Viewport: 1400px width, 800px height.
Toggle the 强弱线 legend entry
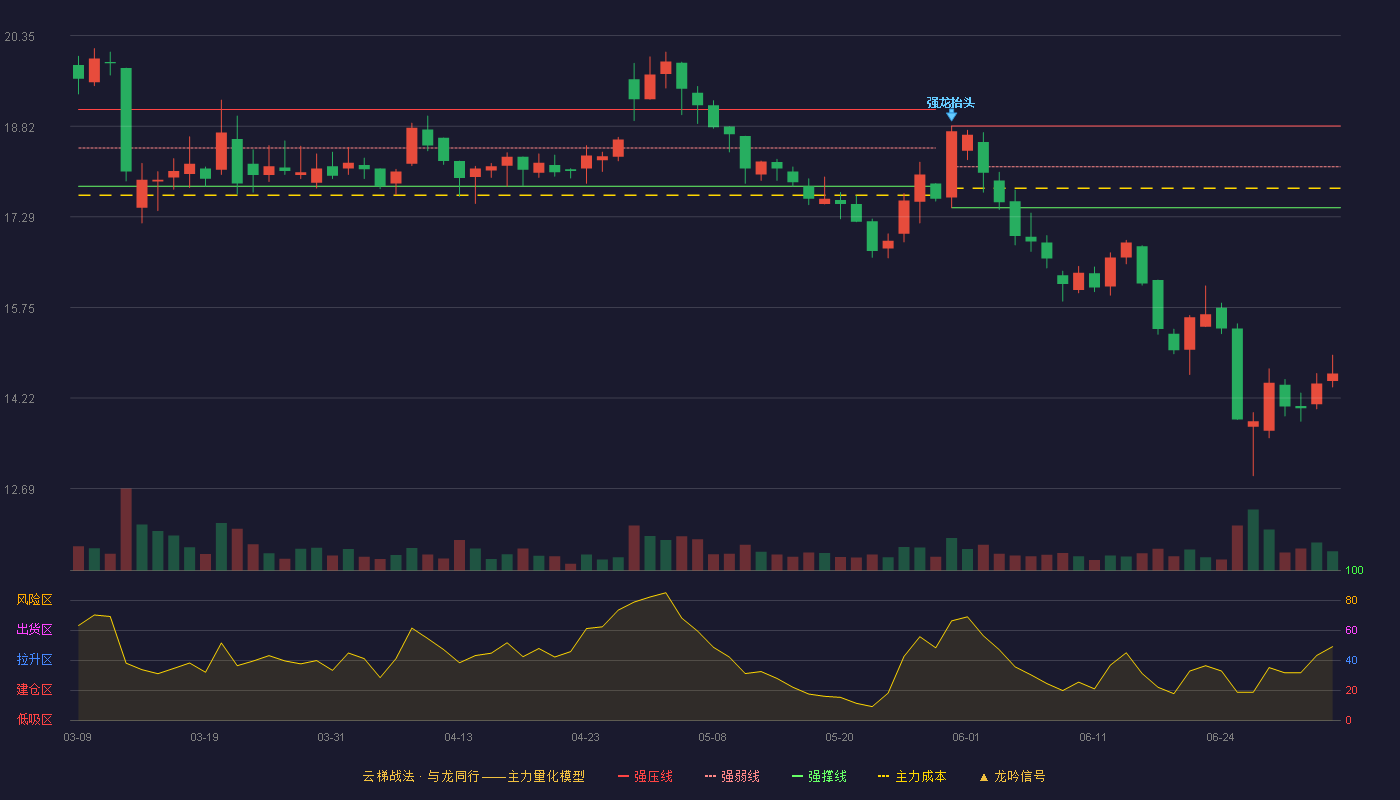coord(732,776)
